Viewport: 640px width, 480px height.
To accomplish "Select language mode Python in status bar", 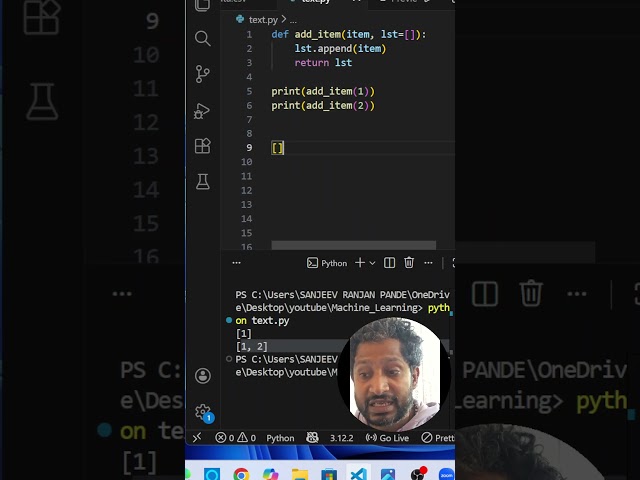I will pyautogui.click(x=280, y=438).
